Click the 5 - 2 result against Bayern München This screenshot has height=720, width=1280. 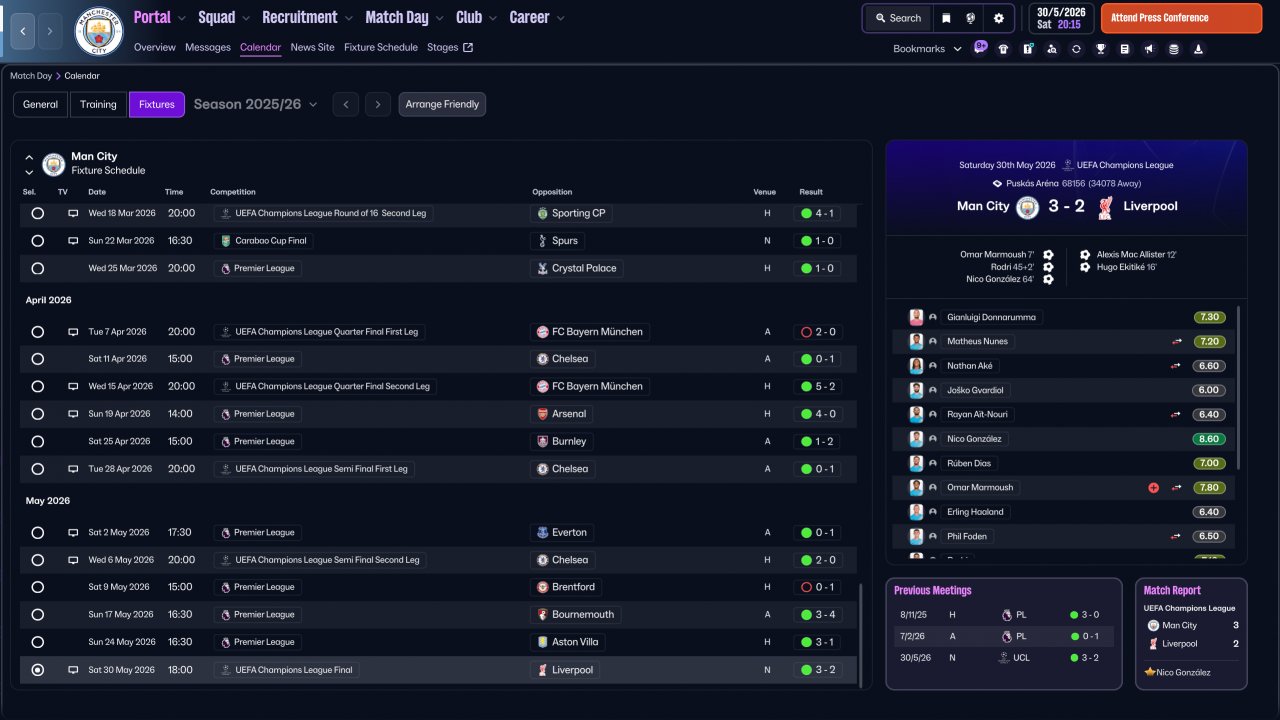pos(819,386)
